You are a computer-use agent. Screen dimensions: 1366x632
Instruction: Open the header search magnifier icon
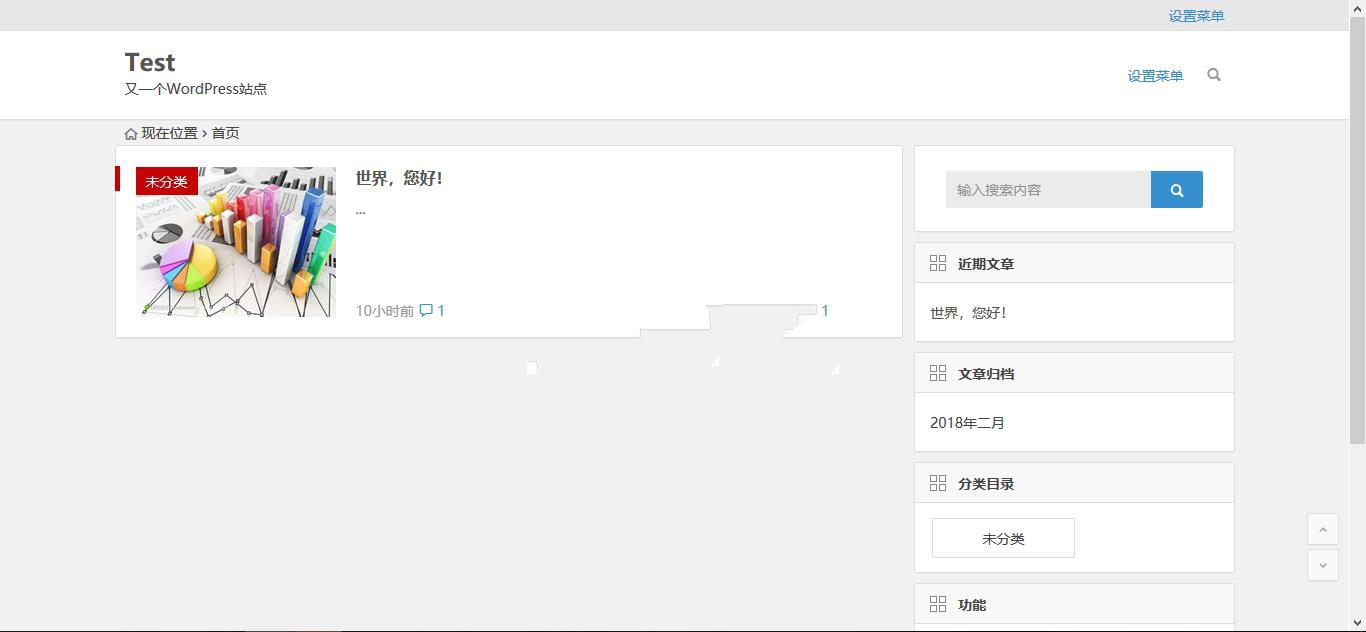point(1213,75)
